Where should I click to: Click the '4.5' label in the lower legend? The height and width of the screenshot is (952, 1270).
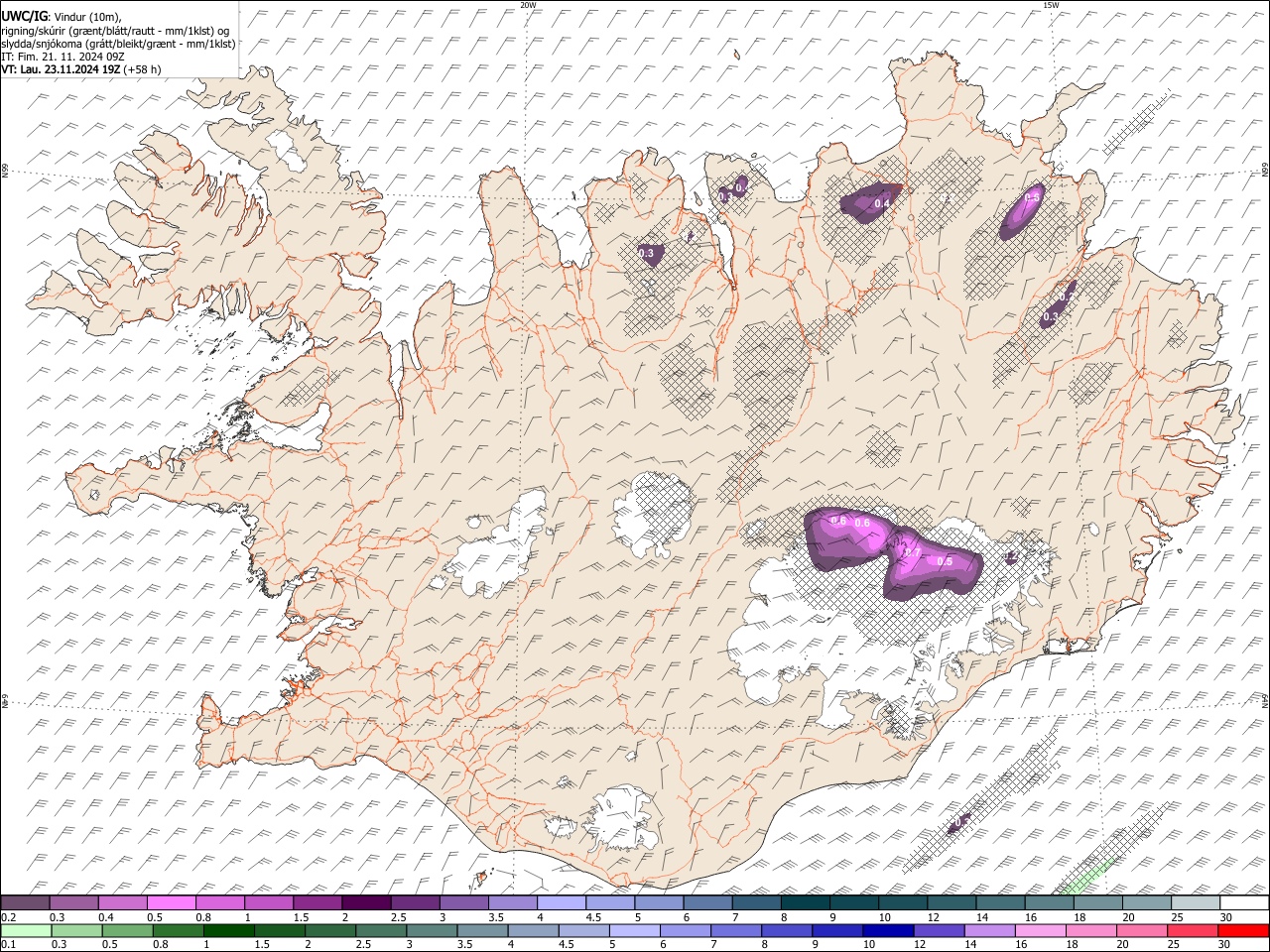pos(569,943)
